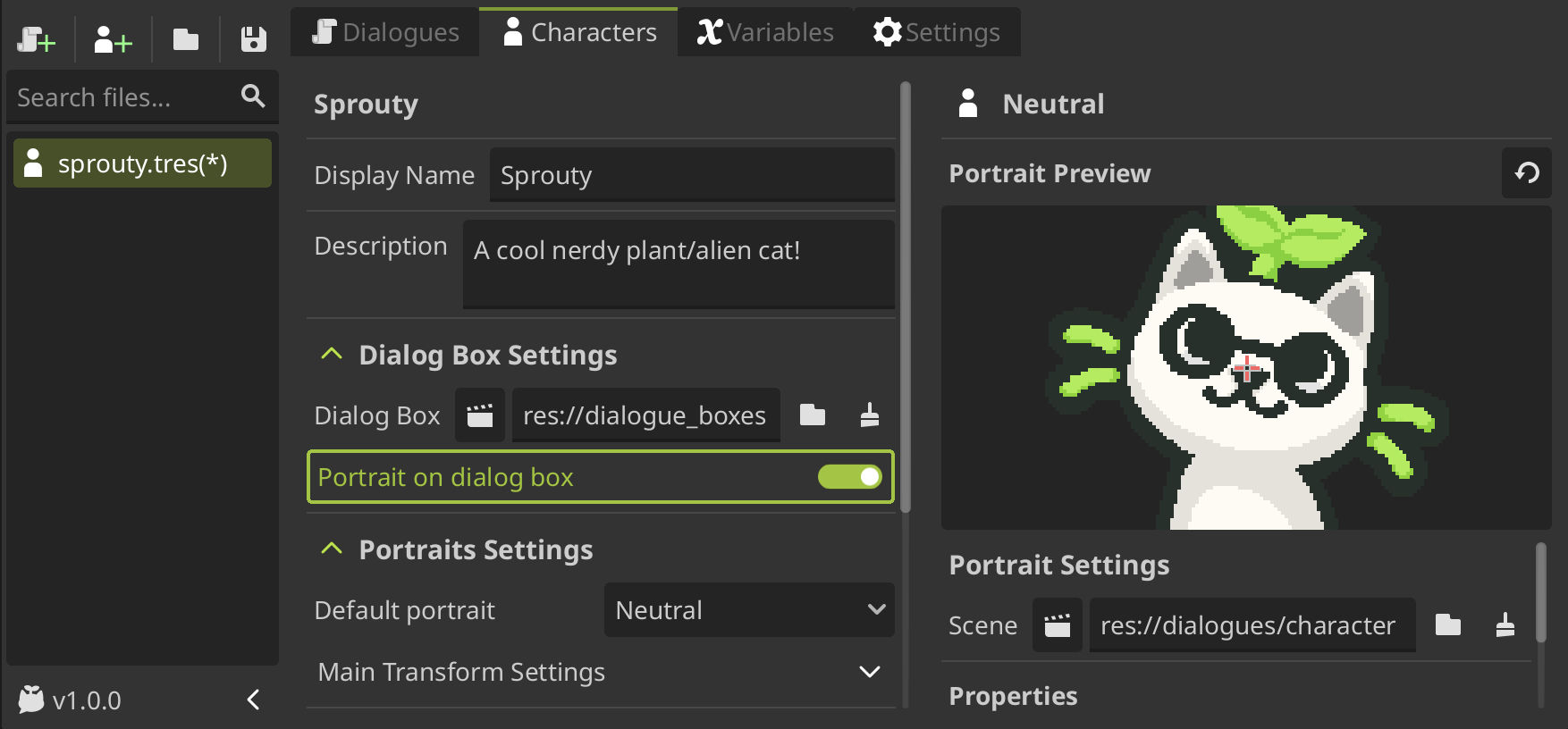Click the Default portrait label
The height and width of the screenshot is (729, 1568).
click(x=404, y=610)
